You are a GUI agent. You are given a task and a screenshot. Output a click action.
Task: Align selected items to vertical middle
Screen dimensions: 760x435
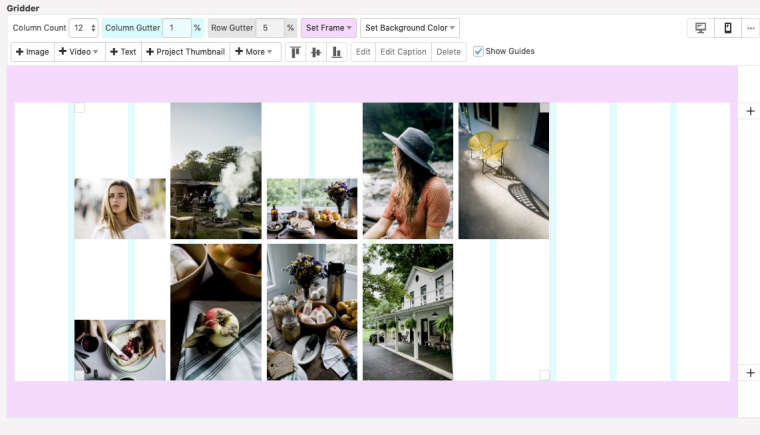[316, 52]
